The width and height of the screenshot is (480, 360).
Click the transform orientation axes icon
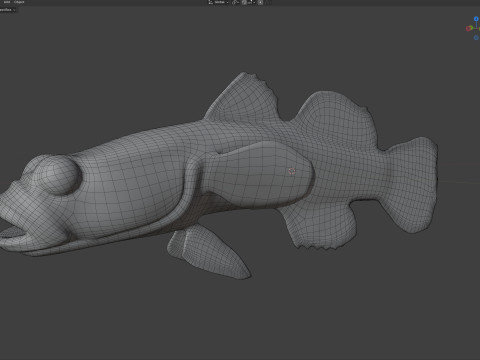coord(211,2)
